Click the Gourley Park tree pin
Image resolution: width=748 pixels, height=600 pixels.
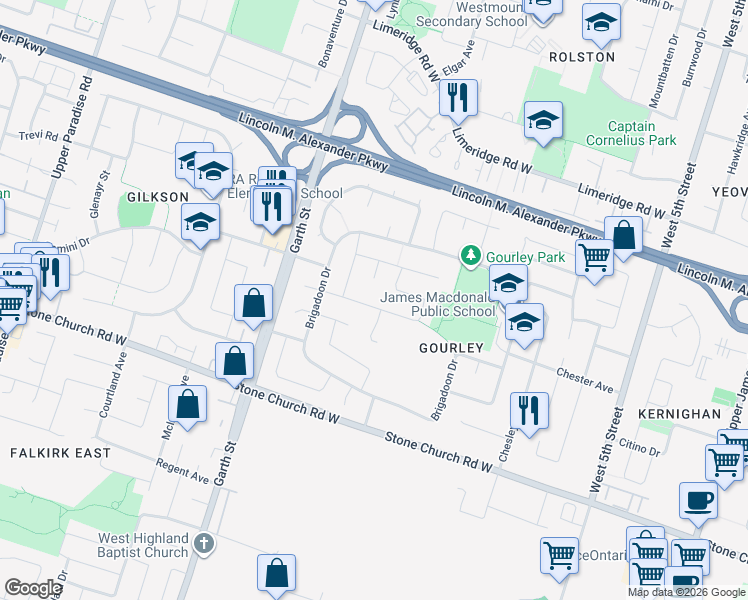point(471,256)
